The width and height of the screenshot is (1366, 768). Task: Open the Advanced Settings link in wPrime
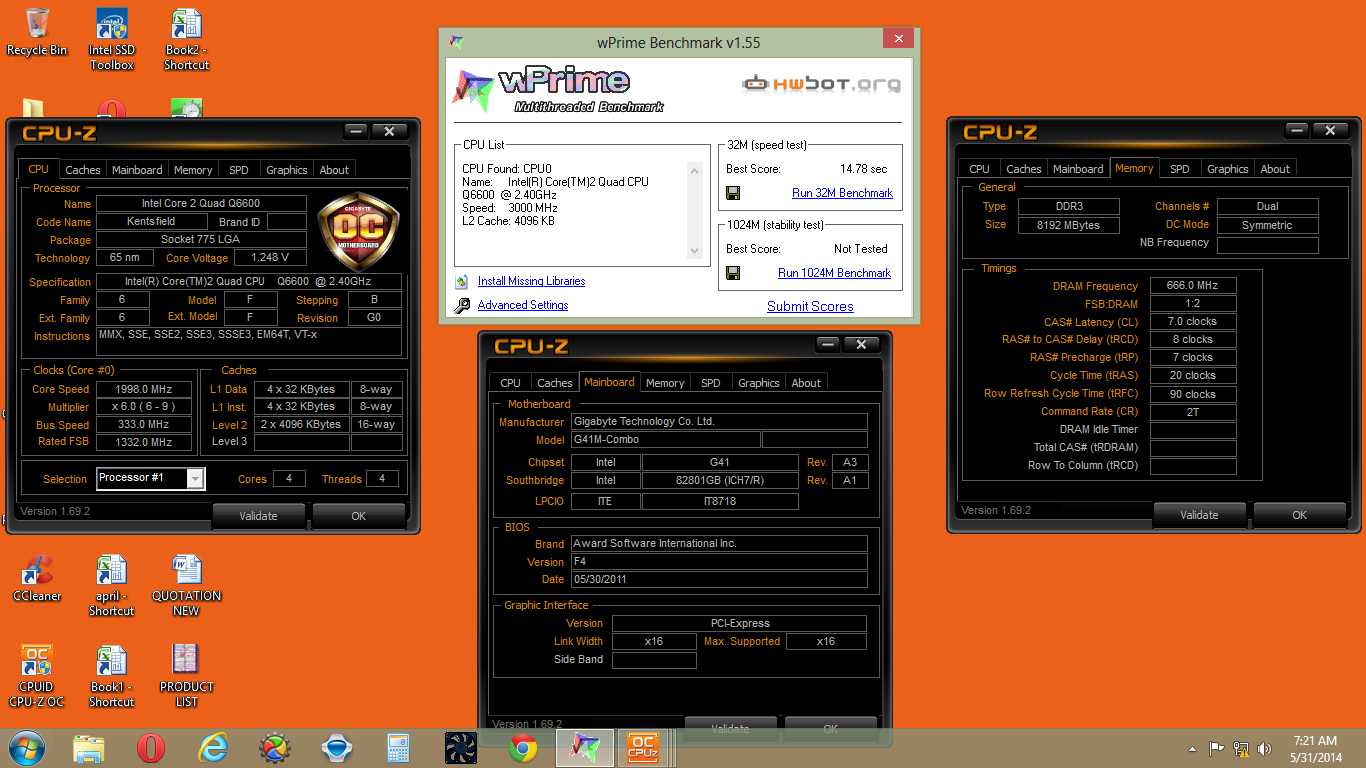click(x=523, y=306)
